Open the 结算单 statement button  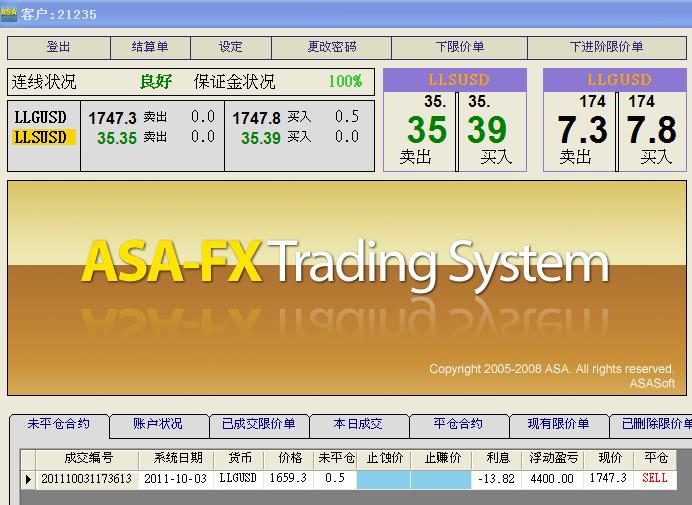pos(150,48)
